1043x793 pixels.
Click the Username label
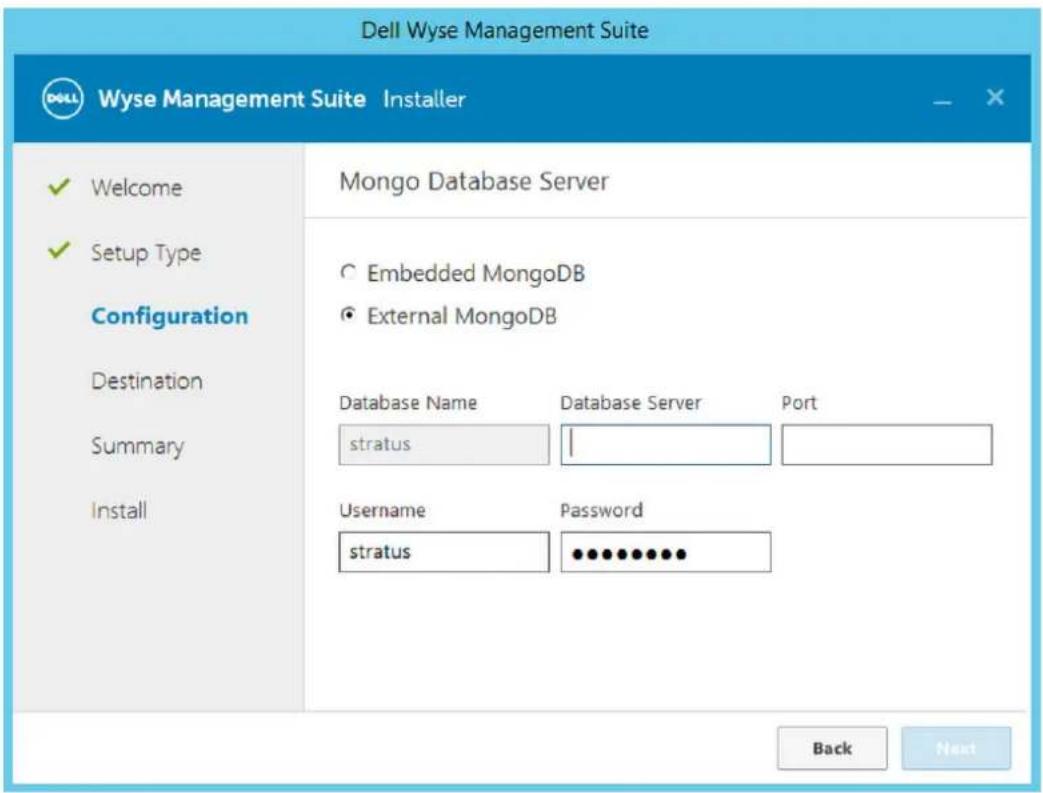coord(382,510)
